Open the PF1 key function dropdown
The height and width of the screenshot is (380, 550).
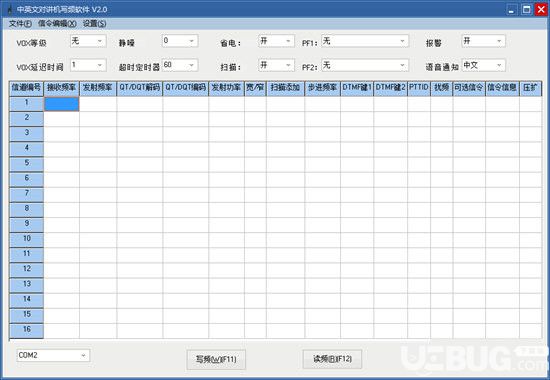(x=365, y=41)
